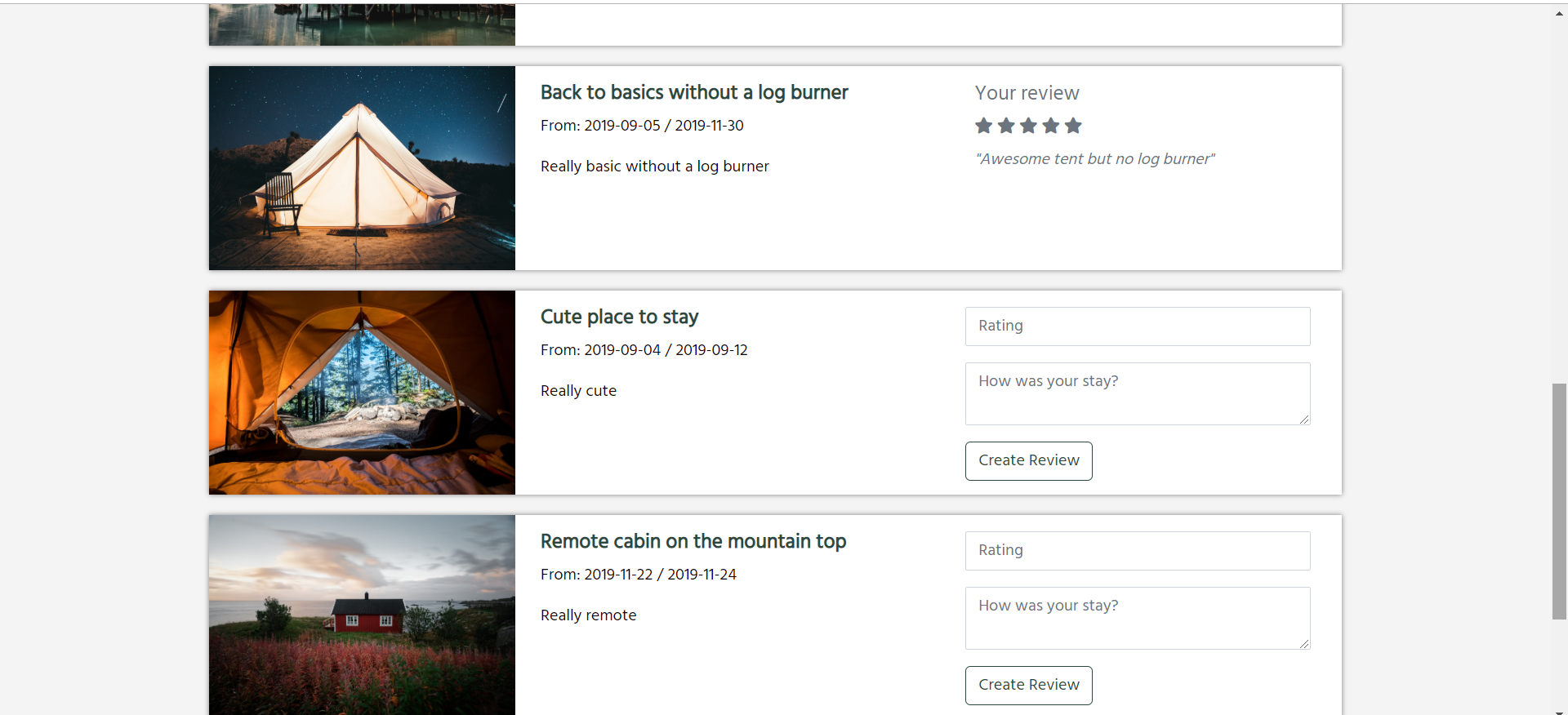Click the fifth review rating star

pos(1073,126)
